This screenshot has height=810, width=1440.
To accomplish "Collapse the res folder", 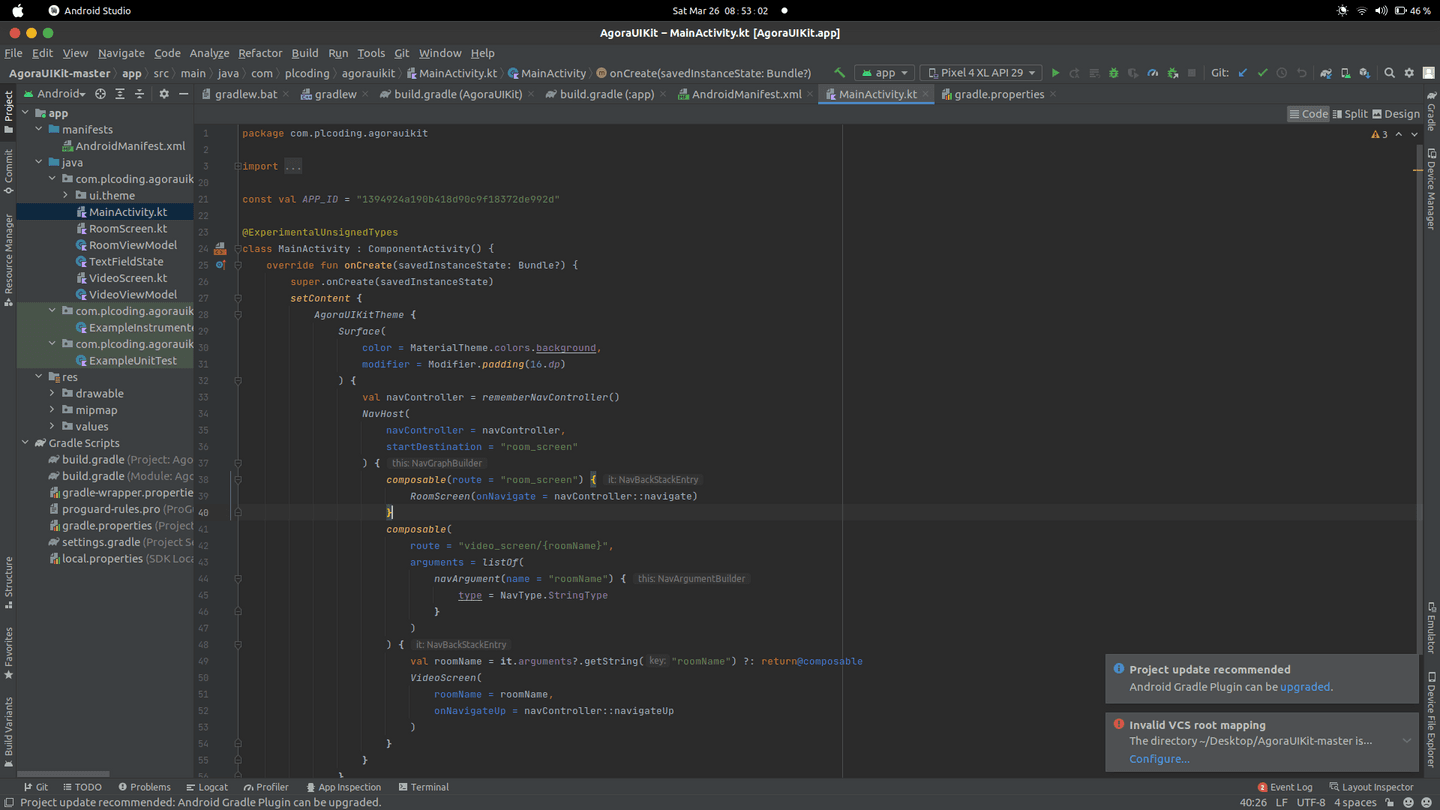I will (x=39, y=377).
